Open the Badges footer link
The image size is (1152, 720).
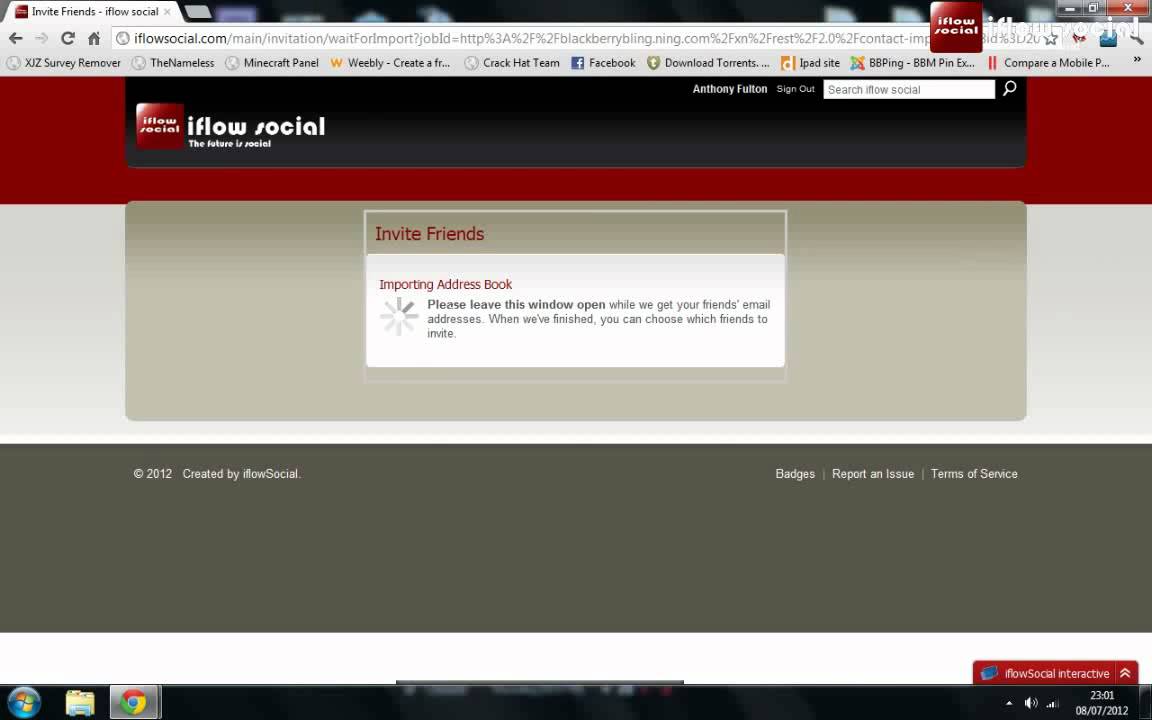pyautogui.click(x=795, y=474)
